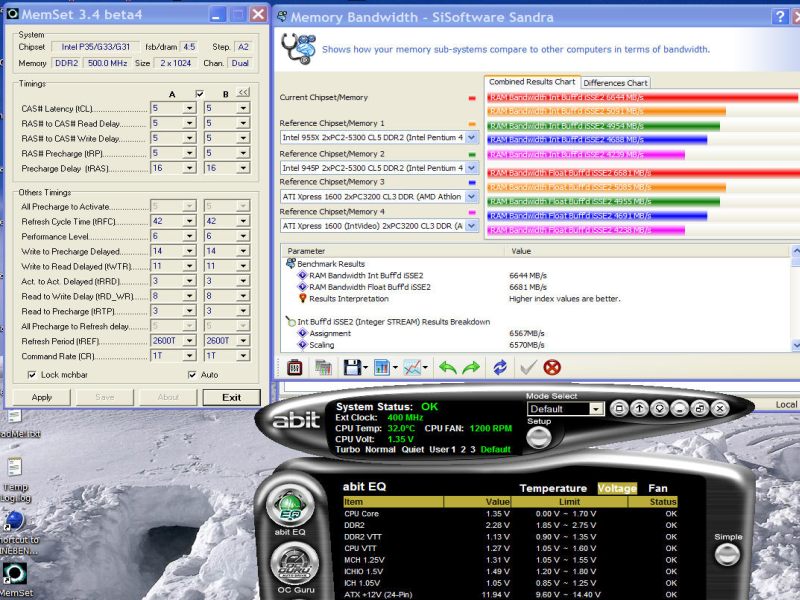Collapse MemSet panel with << button
The height and width of the screenshot is (600, 800).
(x=243, y=93)
